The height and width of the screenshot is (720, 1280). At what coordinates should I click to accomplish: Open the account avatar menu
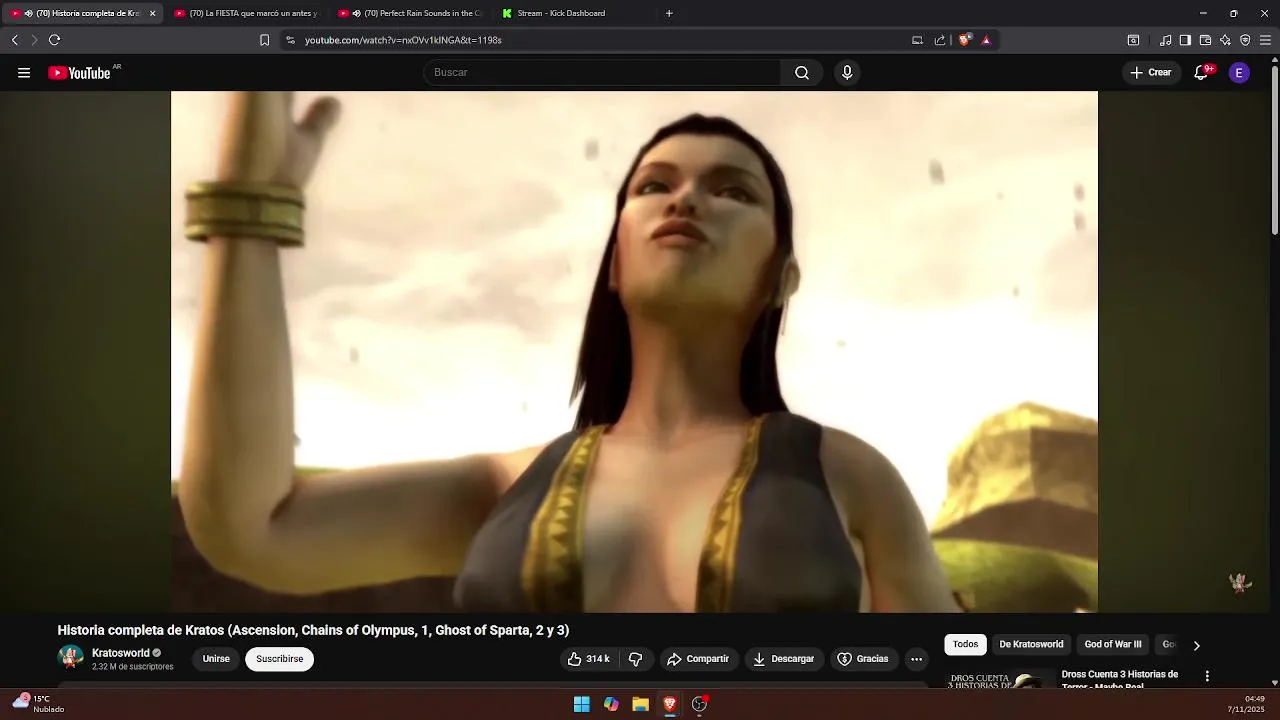[1239, 73]
